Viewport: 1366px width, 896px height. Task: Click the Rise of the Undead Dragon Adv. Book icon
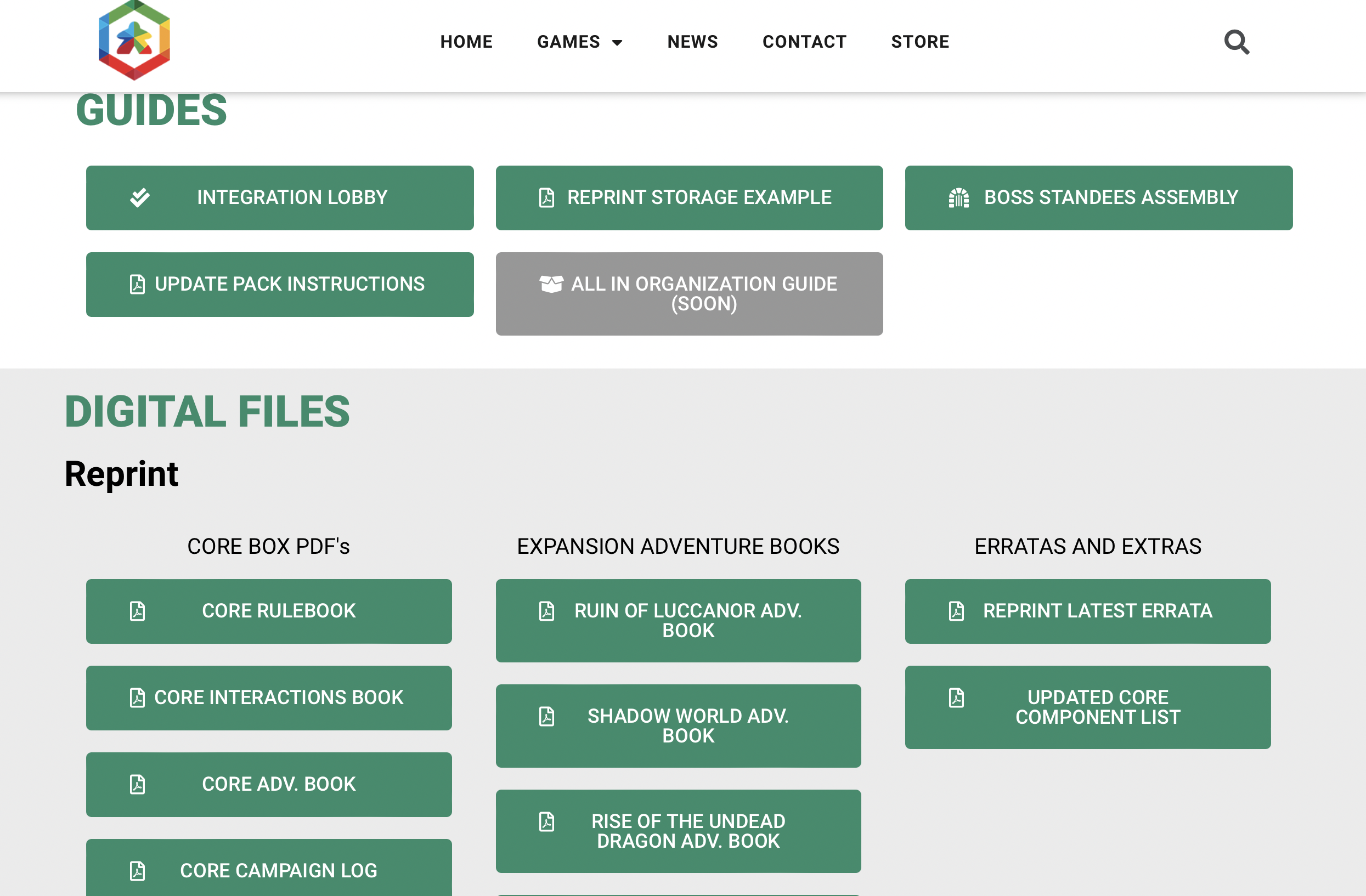[547, 831]
